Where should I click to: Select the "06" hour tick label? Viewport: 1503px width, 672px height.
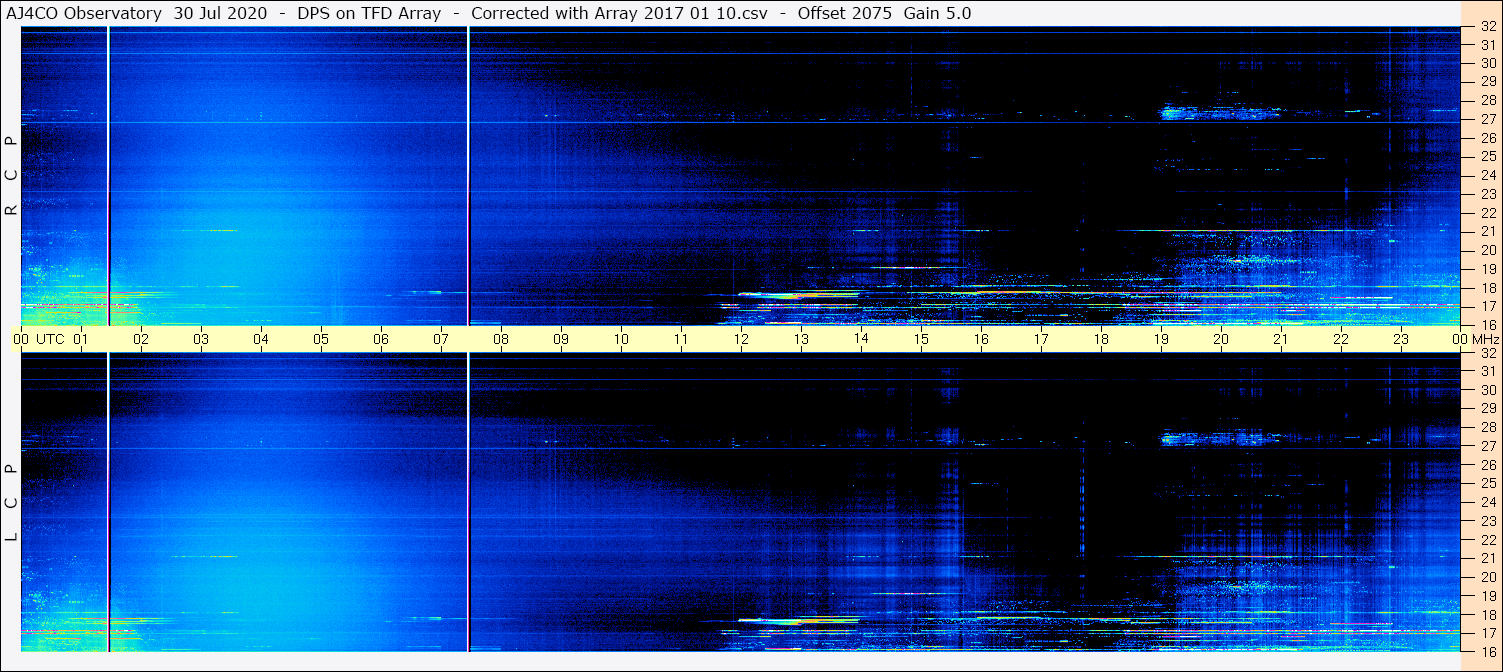pyautogui.click(x=381, y=339)
